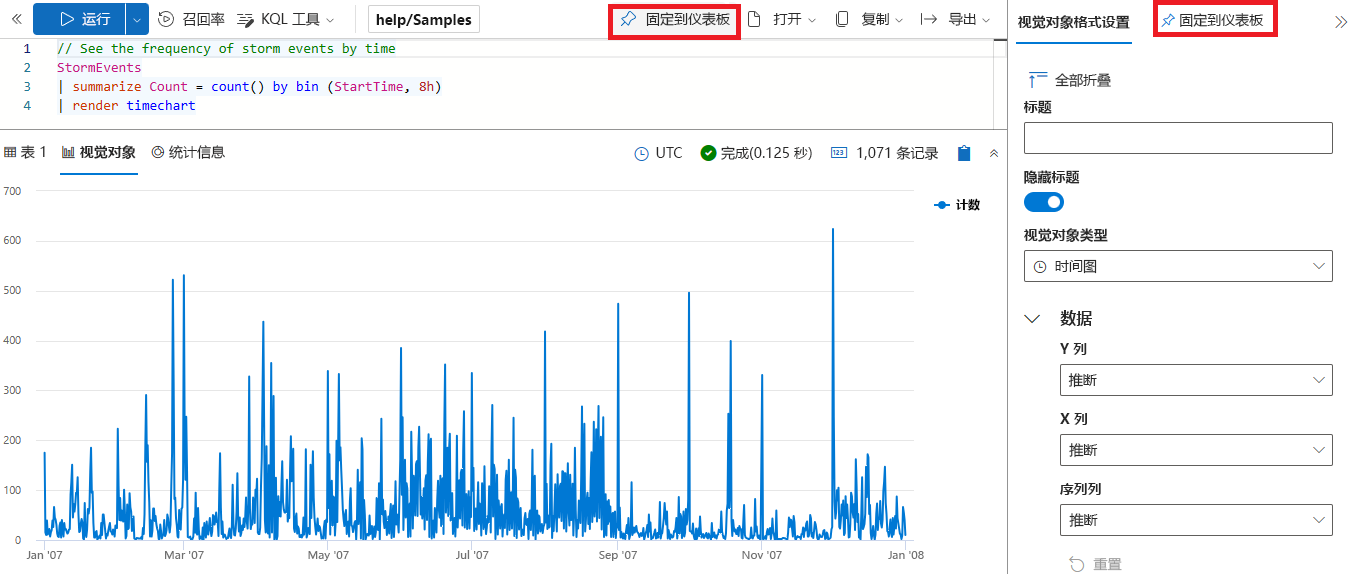Open the 复制 dropdown menu
This screenshot has width=1350, height=576.
point(869,19)
